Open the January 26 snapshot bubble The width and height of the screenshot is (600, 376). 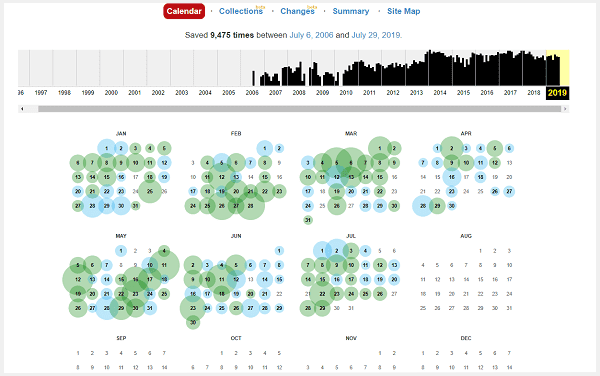(150, 191)
